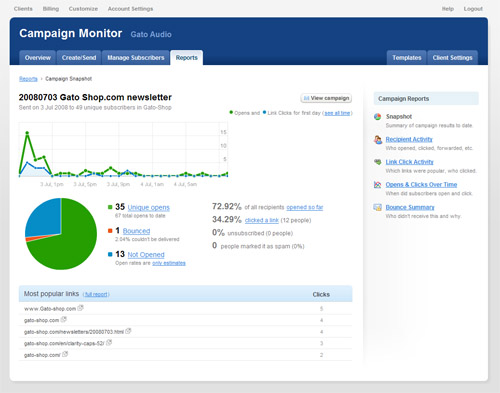Click the opens and clicks line chart
500x393 pixels.
tap(123, 149)
